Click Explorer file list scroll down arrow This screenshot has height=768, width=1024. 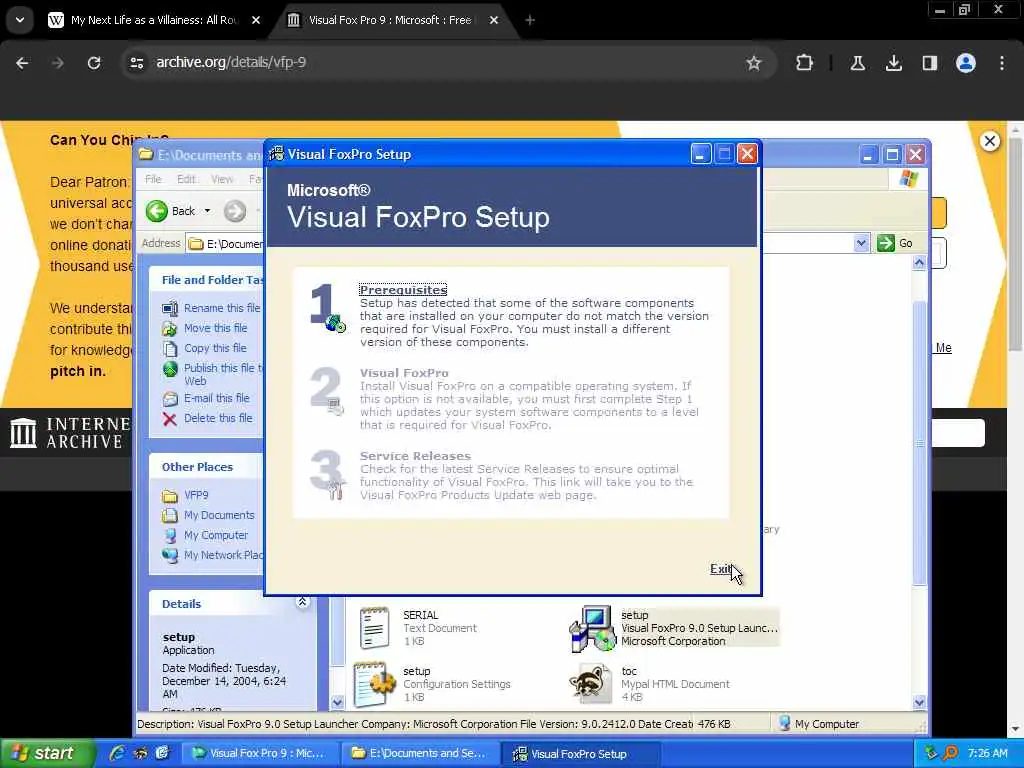coord(920,703)
